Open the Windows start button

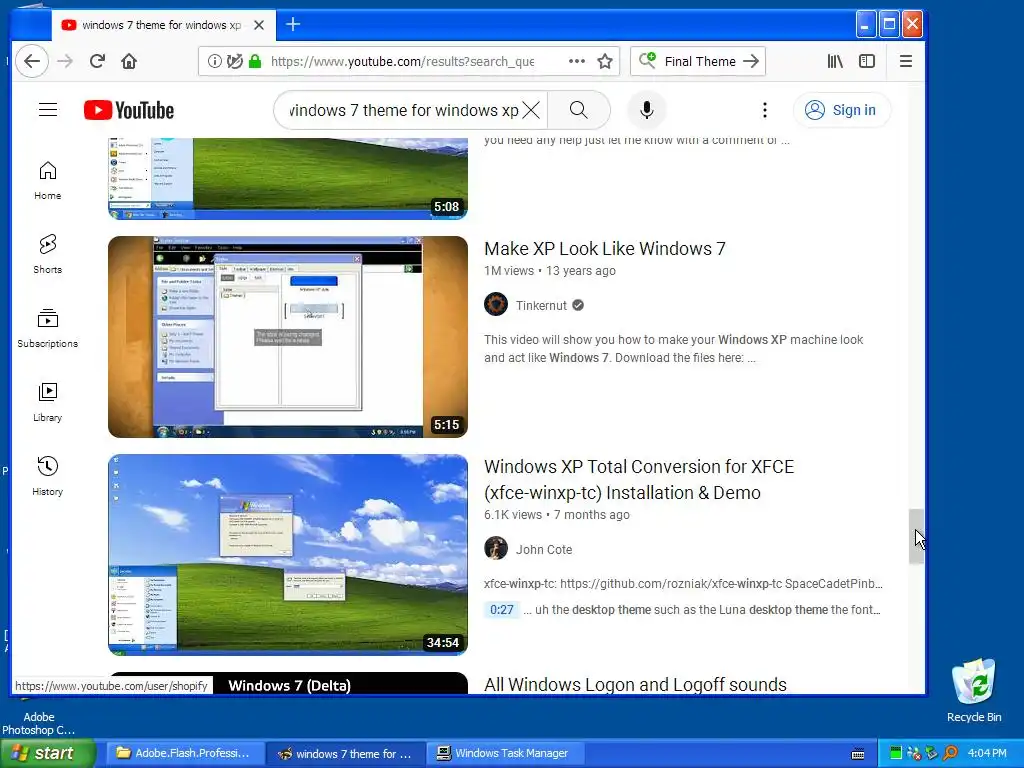pos(46,753)
